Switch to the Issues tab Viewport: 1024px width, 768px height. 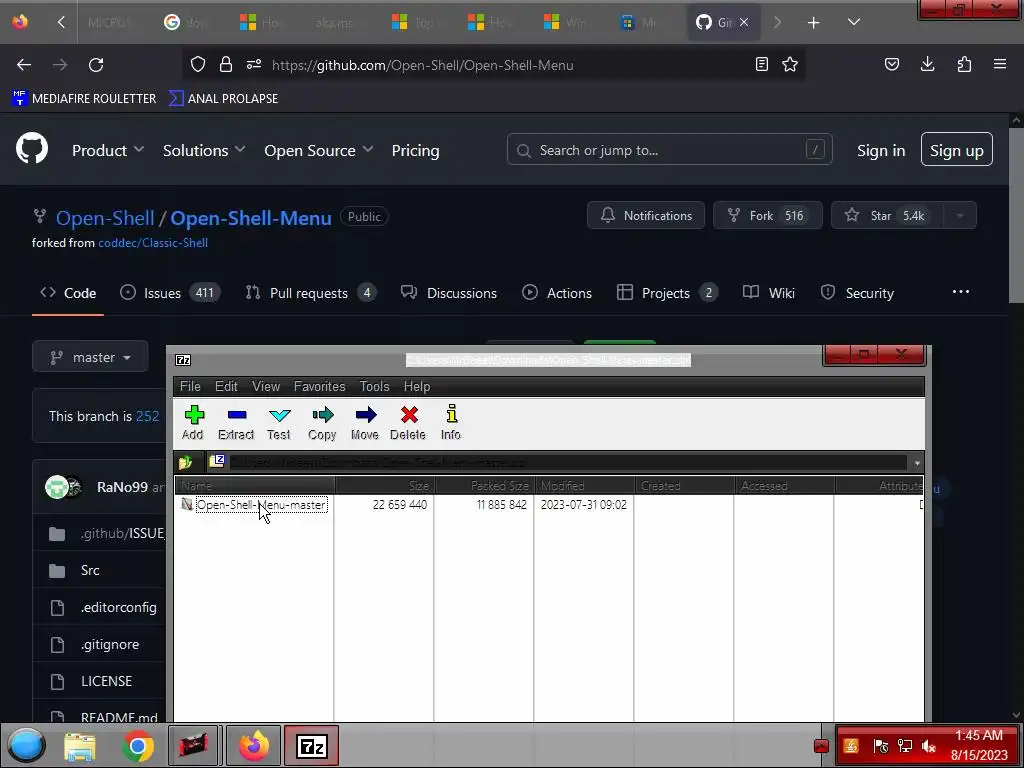[x=170, y=293]
